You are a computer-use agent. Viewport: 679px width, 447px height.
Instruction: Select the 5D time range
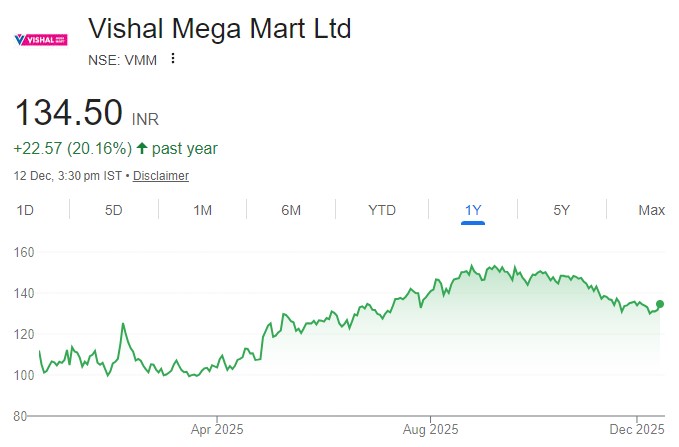tap(114, 210)
